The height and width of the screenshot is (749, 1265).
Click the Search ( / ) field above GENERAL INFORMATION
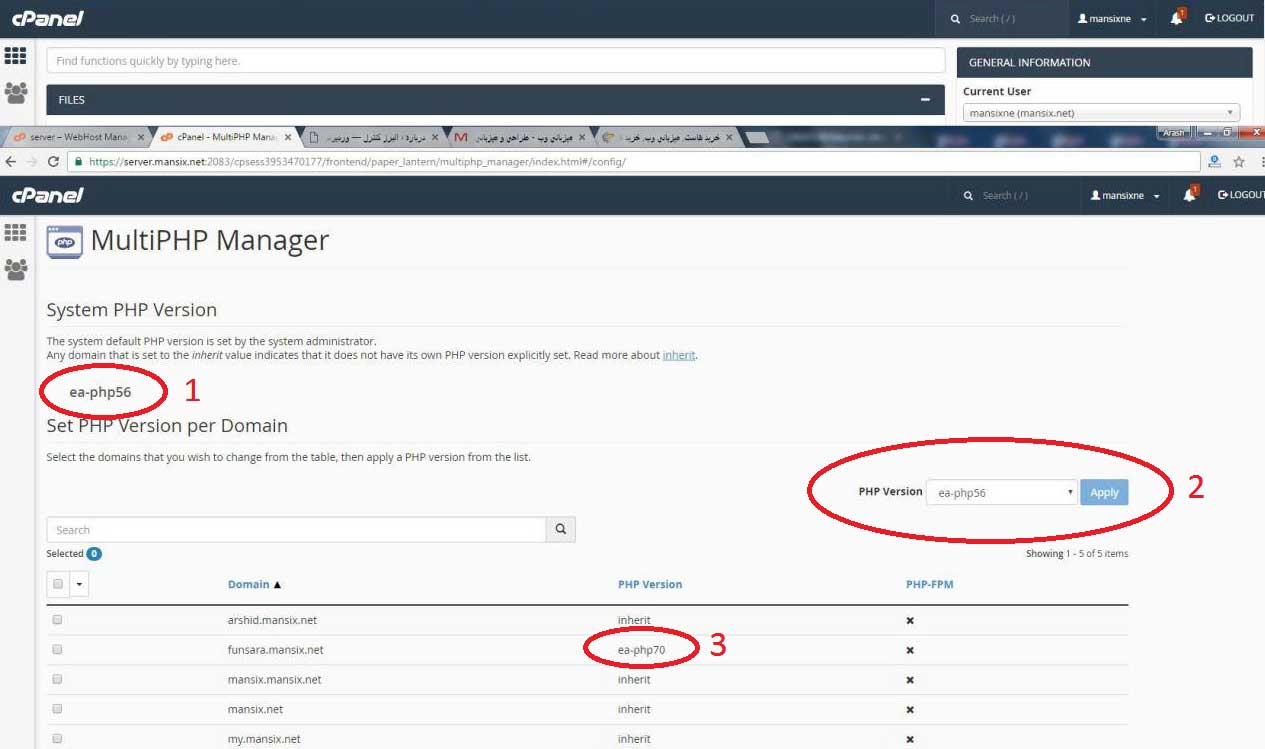(1000, 18)
